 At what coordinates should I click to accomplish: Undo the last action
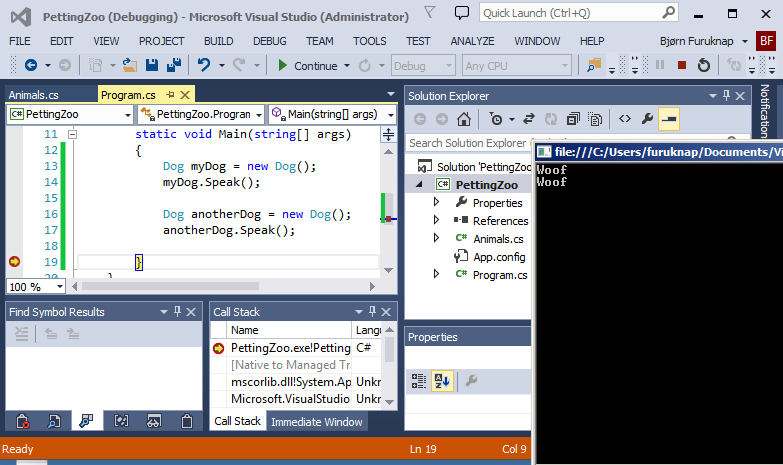coord(204,65)
